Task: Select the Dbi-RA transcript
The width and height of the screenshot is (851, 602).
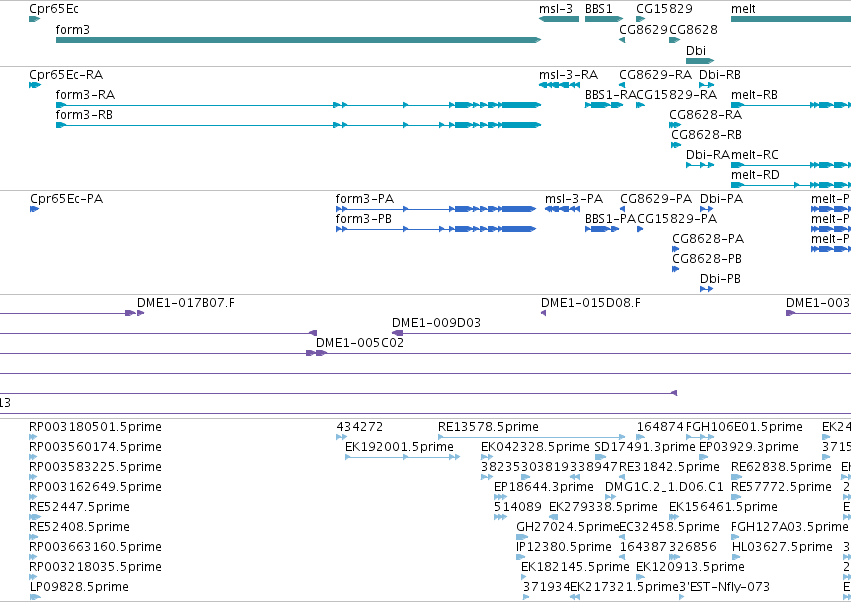Action: tap(700, 164)
